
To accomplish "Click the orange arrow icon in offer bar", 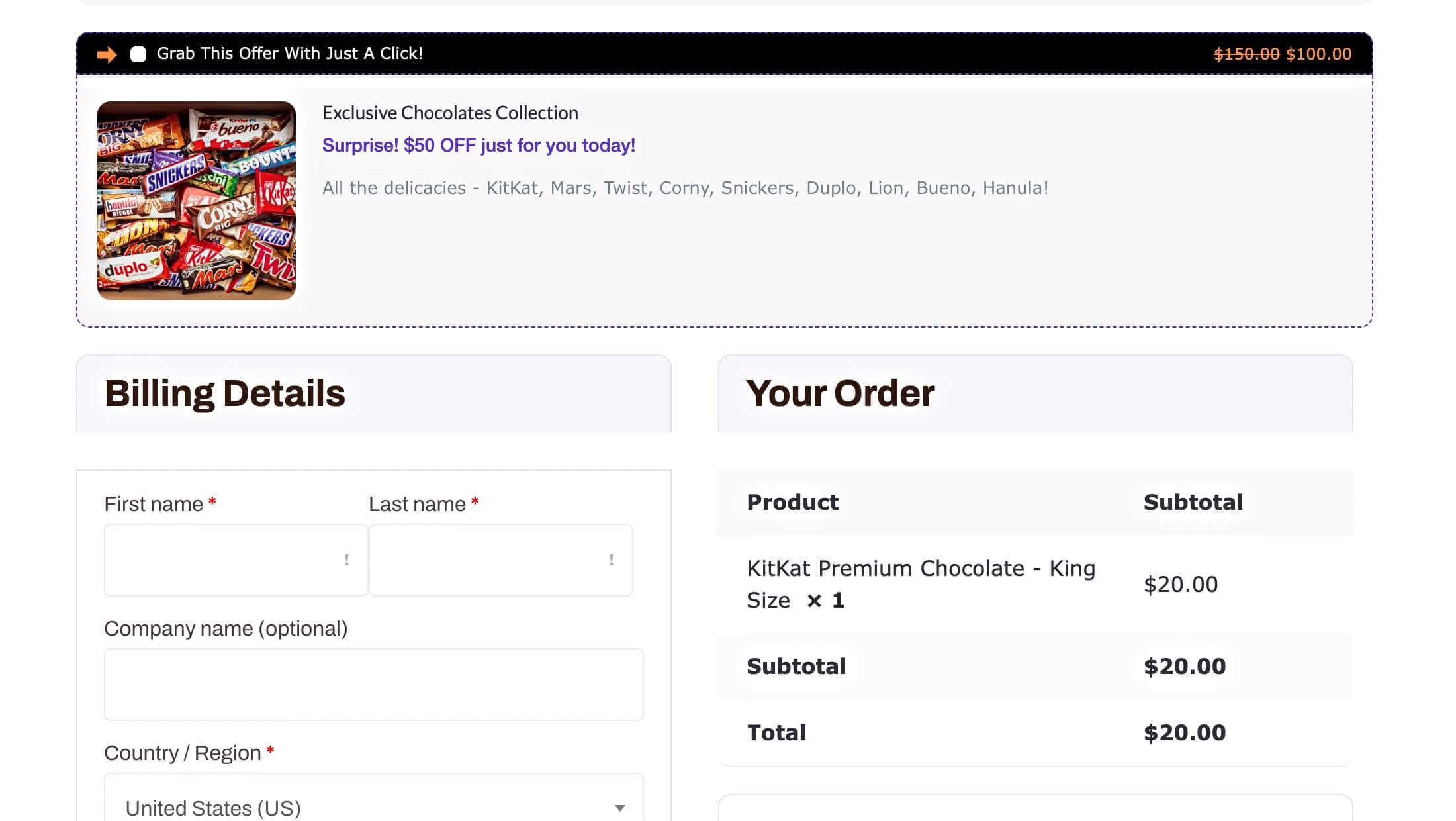I will (x=107, y=54).
